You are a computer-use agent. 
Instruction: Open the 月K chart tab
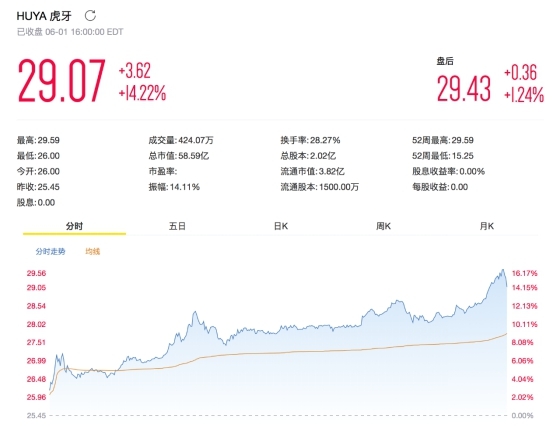(487, 226)
